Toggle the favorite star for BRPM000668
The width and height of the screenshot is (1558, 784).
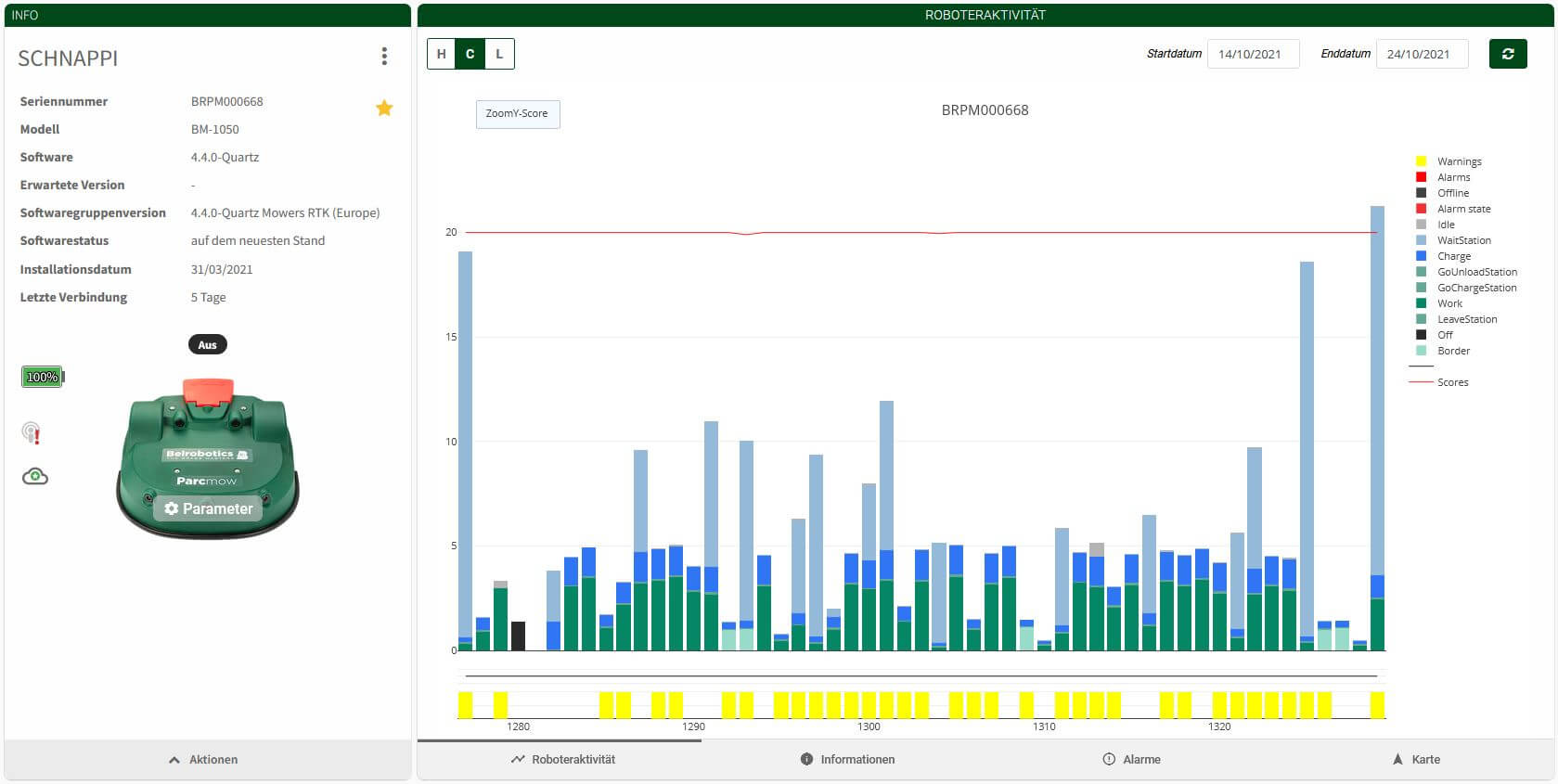(x=384, y=109)
